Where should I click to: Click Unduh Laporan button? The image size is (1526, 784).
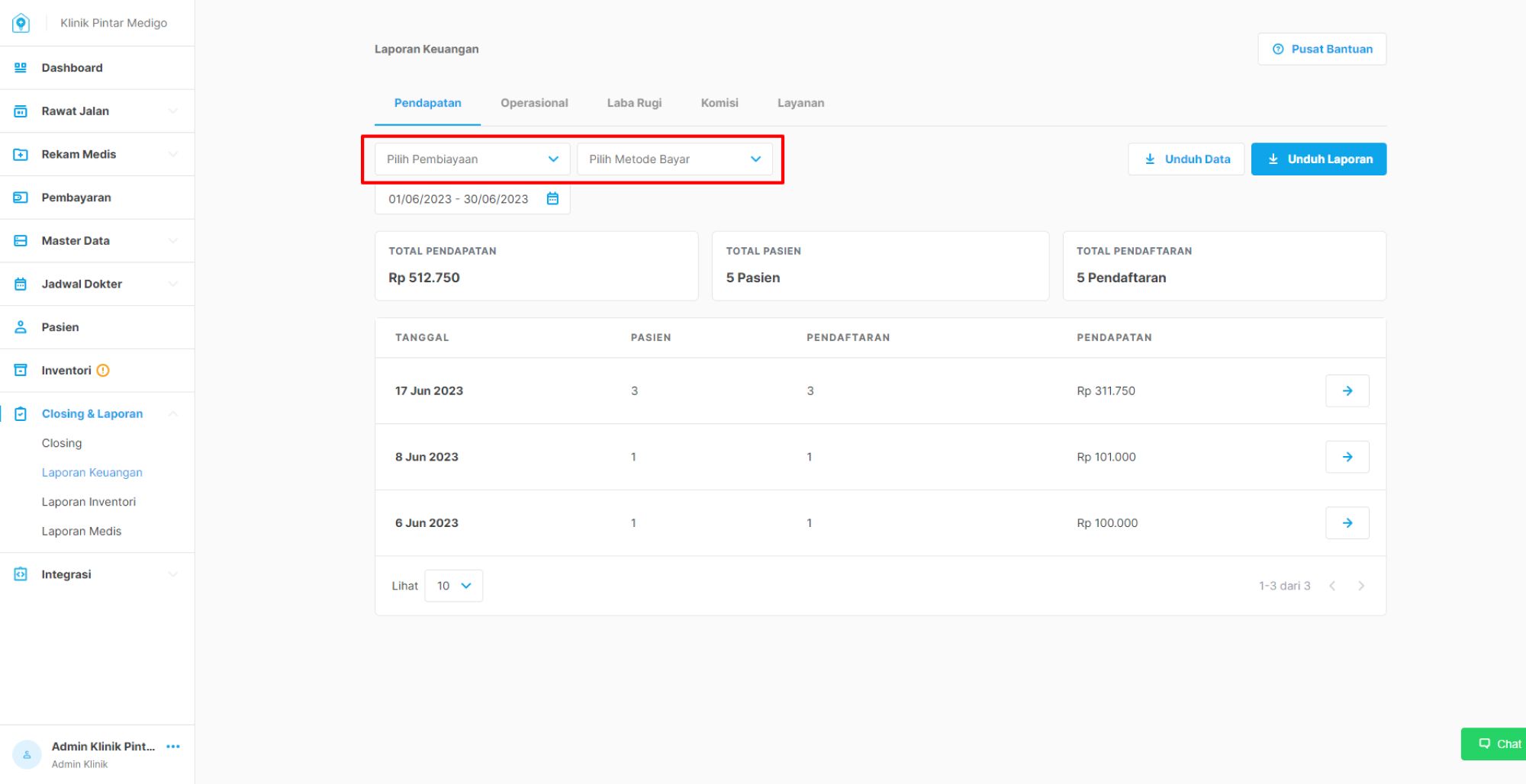click(1319, 159)
